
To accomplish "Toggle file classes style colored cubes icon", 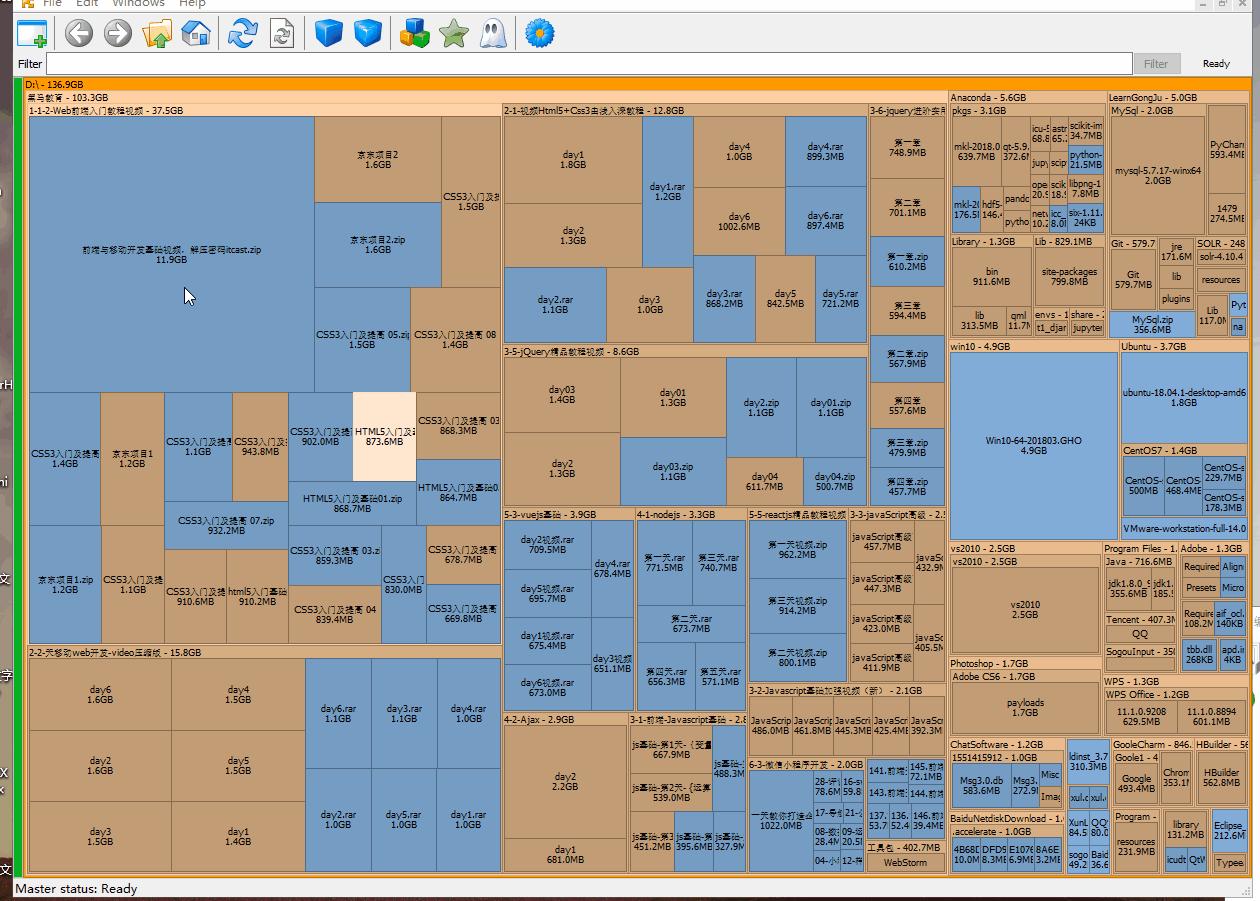I will coord(415,33).
